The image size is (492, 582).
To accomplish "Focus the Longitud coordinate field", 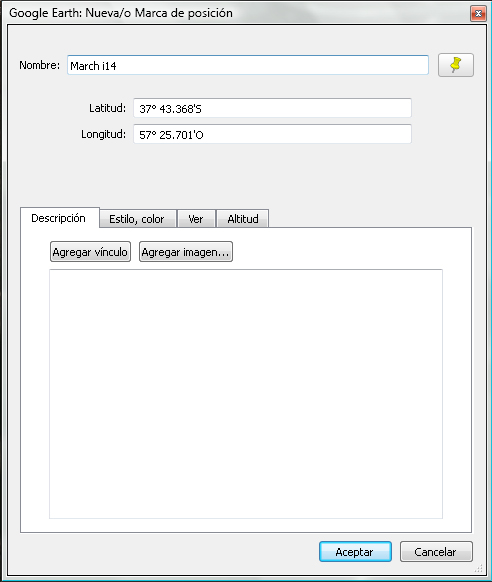I will coord(272,134).
